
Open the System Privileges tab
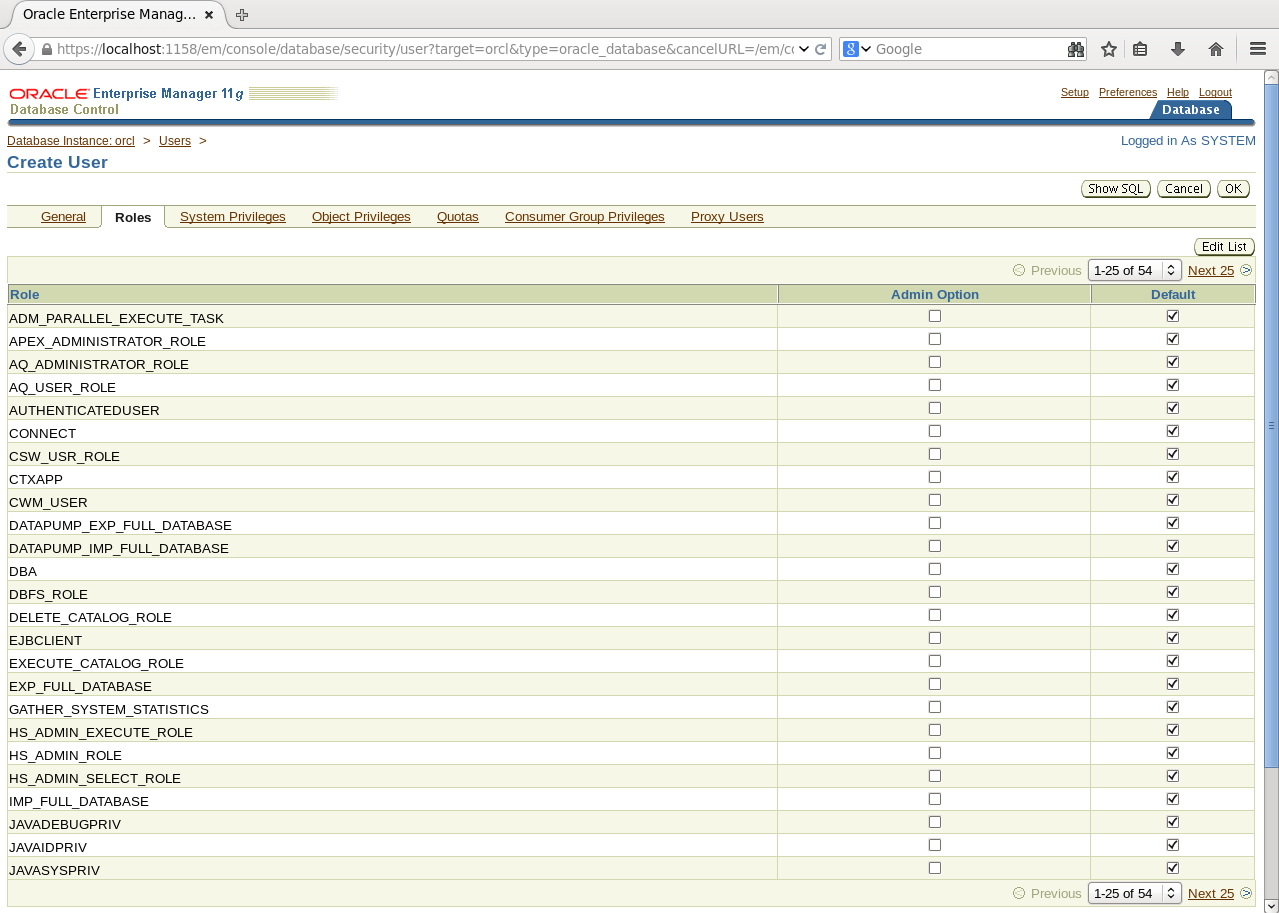point(233,217)
